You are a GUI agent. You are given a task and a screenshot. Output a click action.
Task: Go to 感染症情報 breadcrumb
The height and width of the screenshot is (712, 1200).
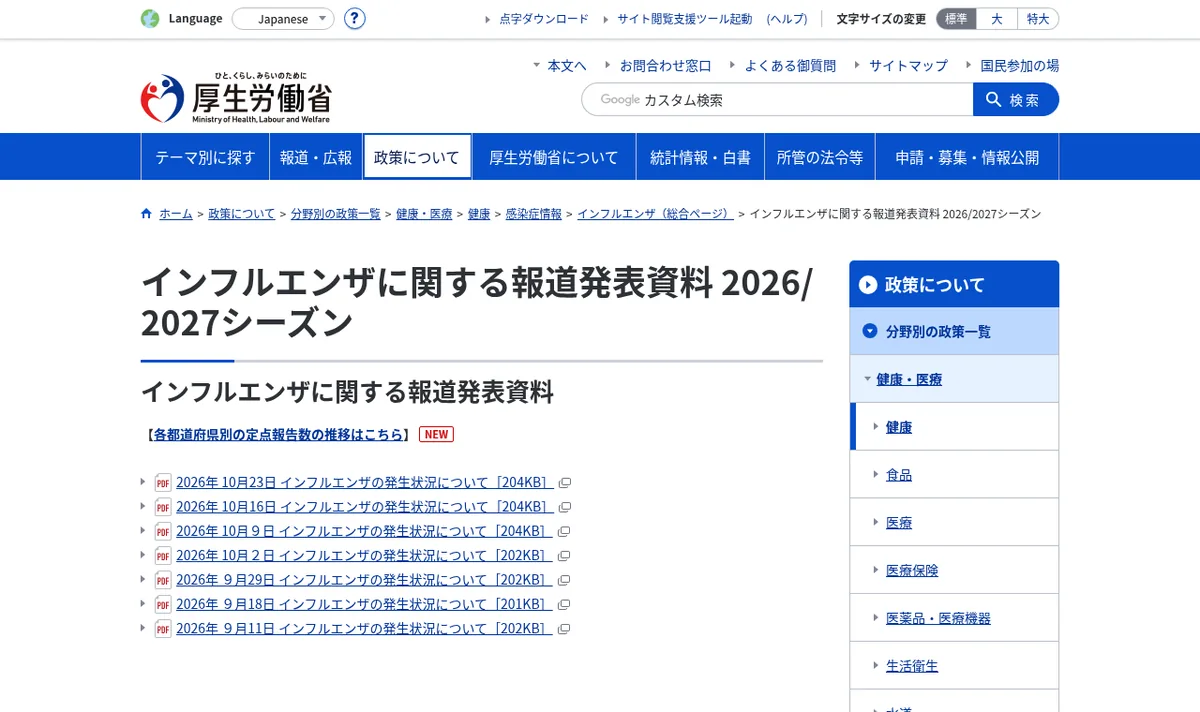click(534, 214)
